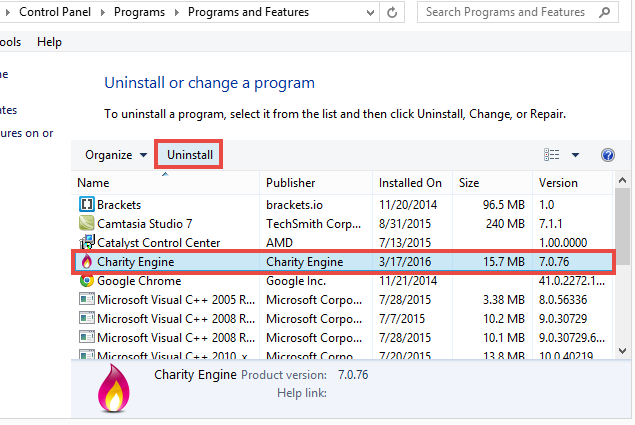Open address bar history dropdown
Screen dimensions: 635x425
[370, 13]
